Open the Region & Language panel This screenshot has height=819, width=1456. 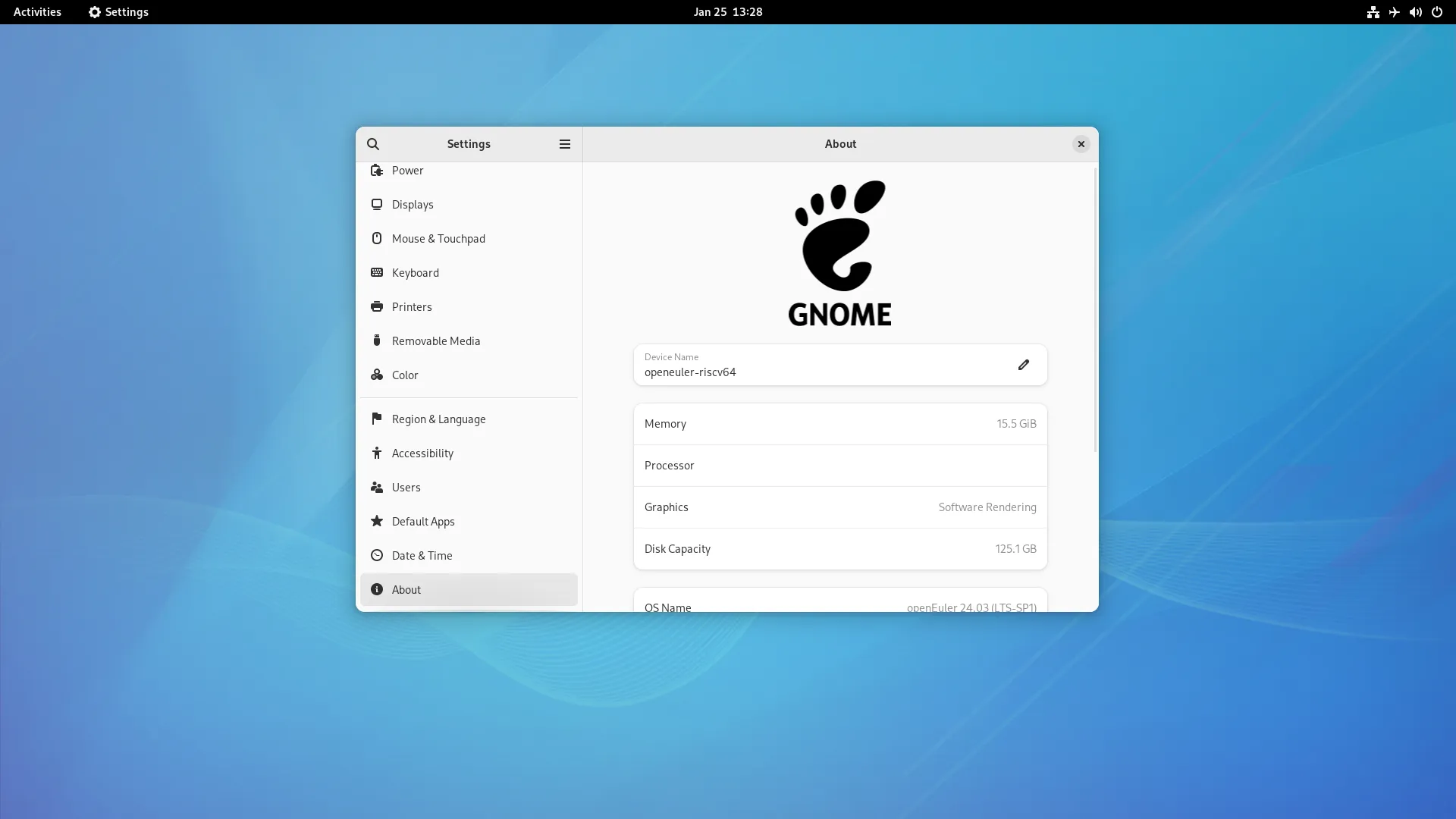[438, 419]
